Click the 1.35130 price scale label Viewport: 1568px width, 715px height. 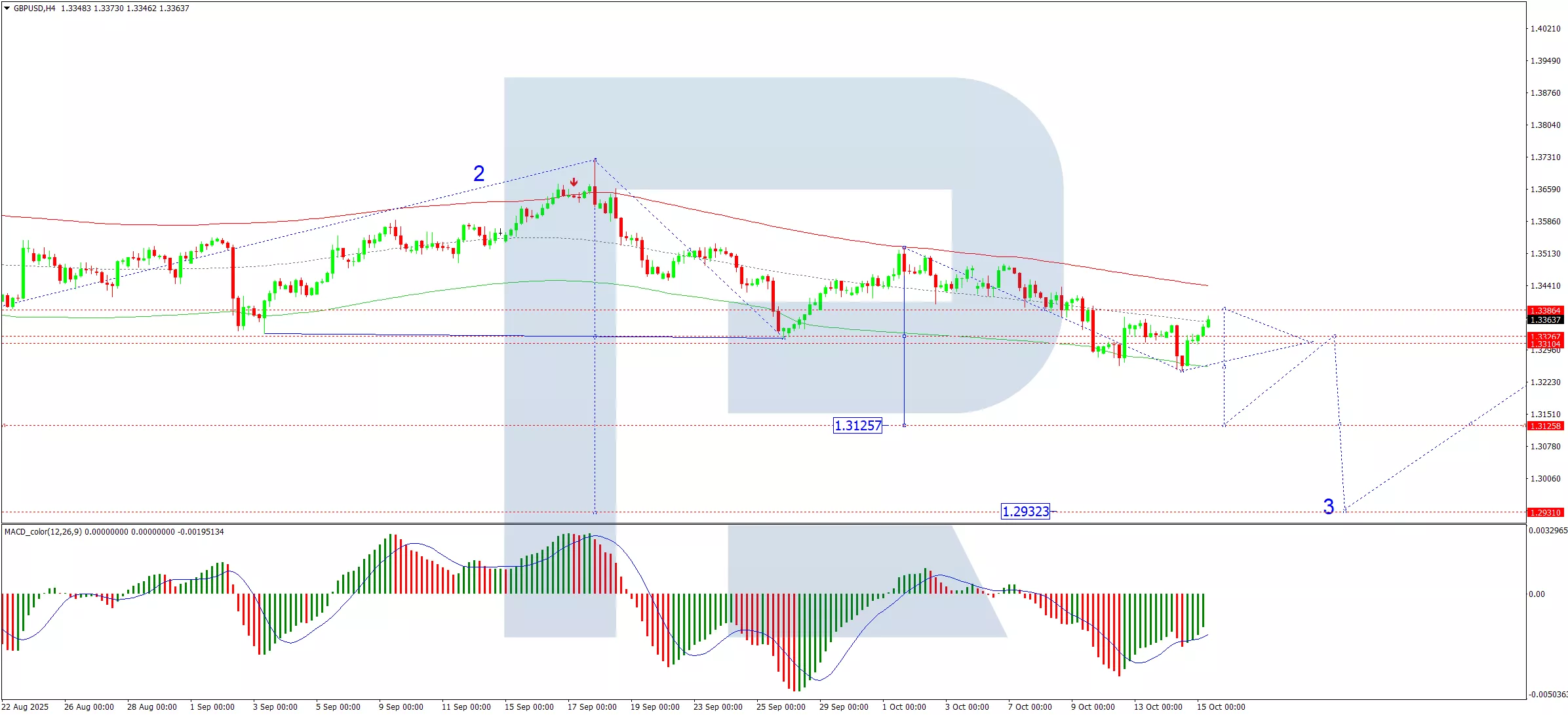[x=1545, y=254]
